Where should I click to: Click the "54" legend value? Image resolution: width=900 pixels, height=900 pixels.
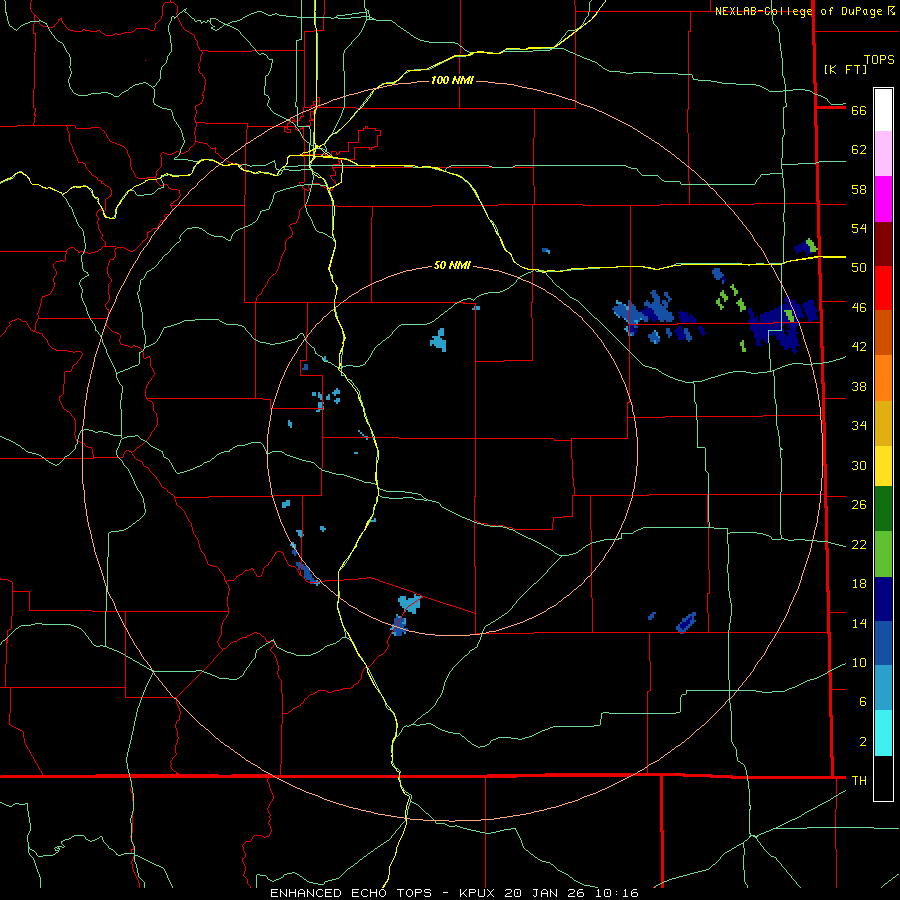tap(859, 228)
